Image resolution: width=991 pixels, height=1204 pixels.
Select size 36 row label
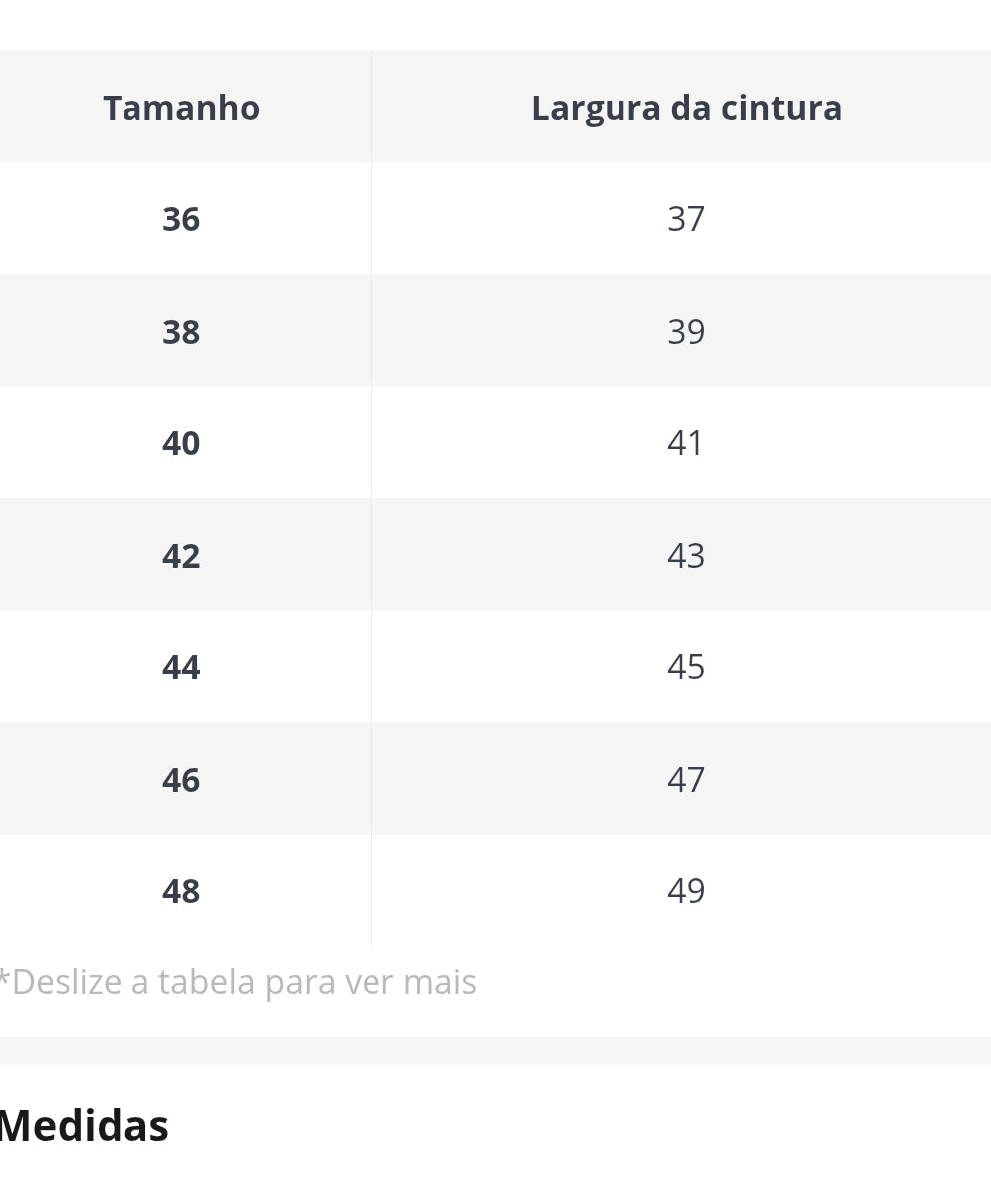point(181,219)
